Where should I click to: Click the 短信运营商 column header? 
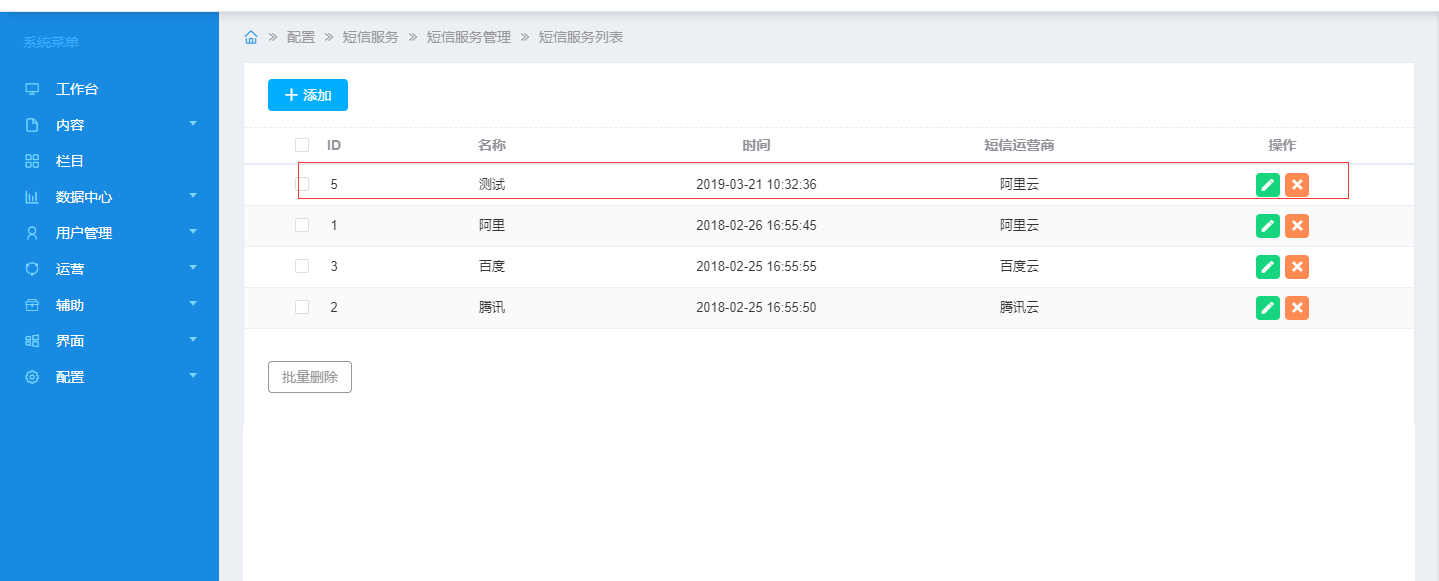pos(1019,145)
